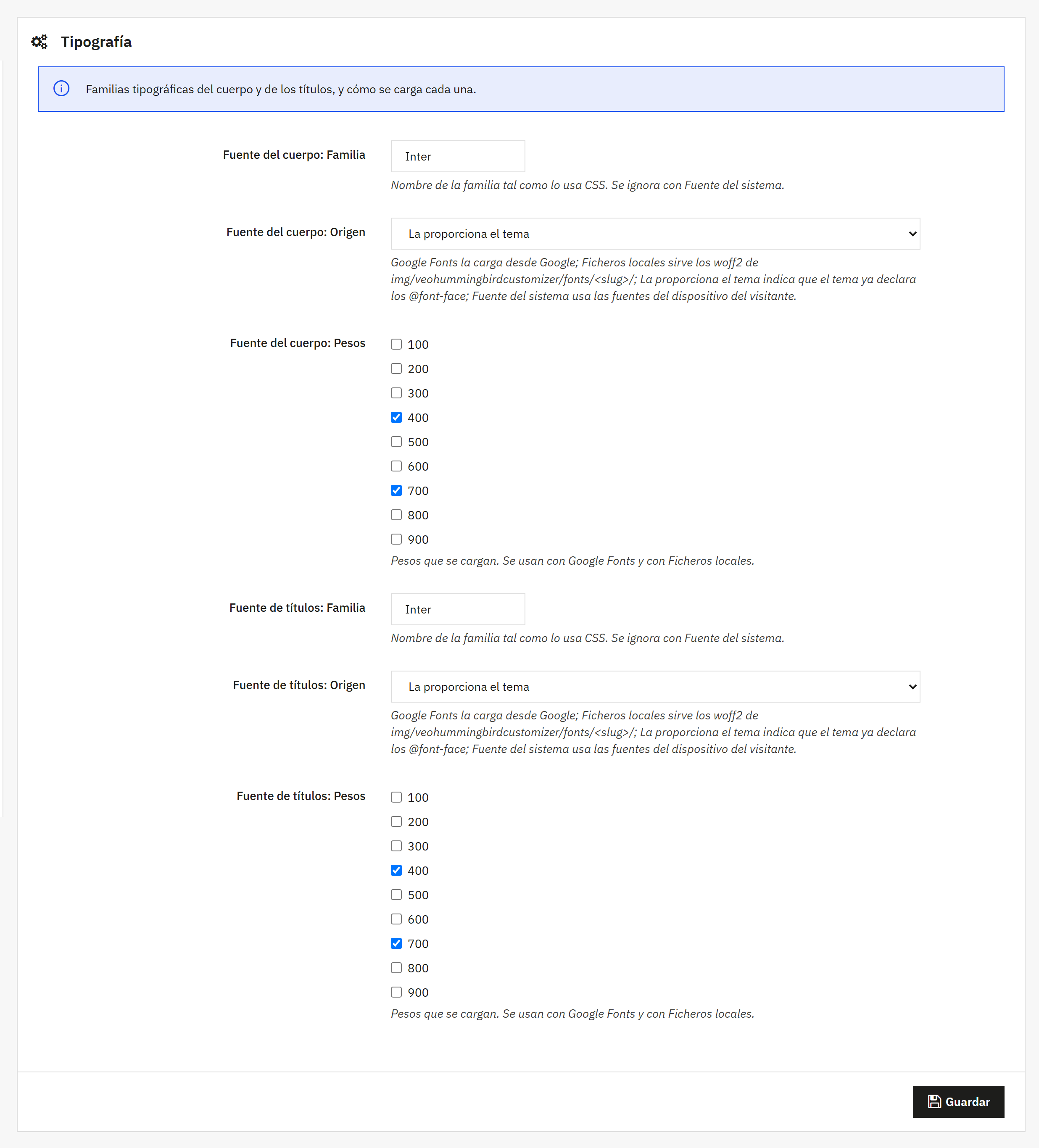
Task: Click the 'Fuente del cuerpo: Familia' label
Action: coord(294,155)
